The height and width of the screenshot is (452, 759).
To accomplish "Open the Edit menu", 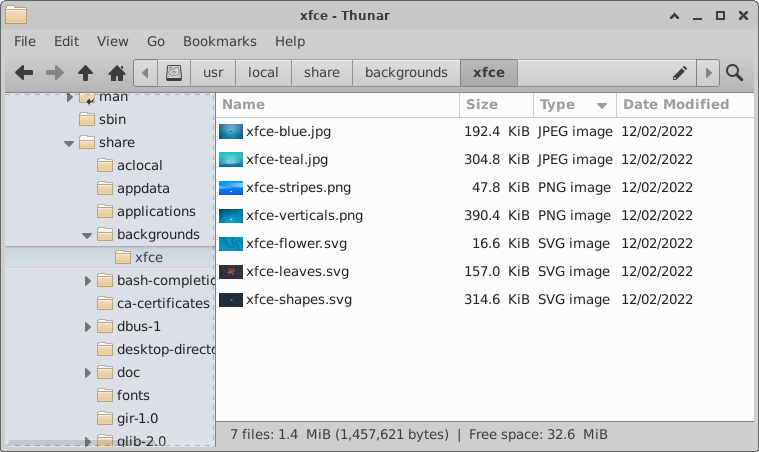I will [66, 42].
